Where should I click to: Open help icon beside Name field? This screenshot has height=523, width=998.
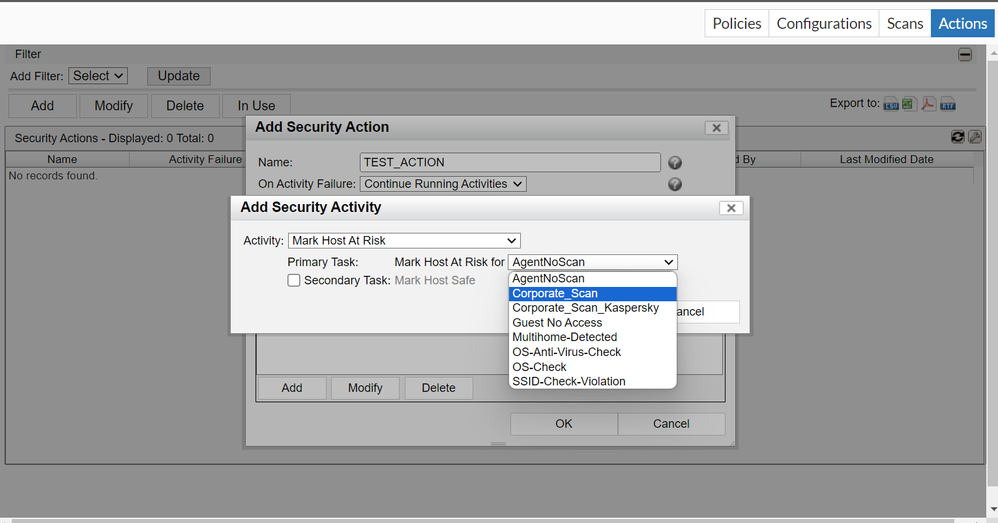675,163
